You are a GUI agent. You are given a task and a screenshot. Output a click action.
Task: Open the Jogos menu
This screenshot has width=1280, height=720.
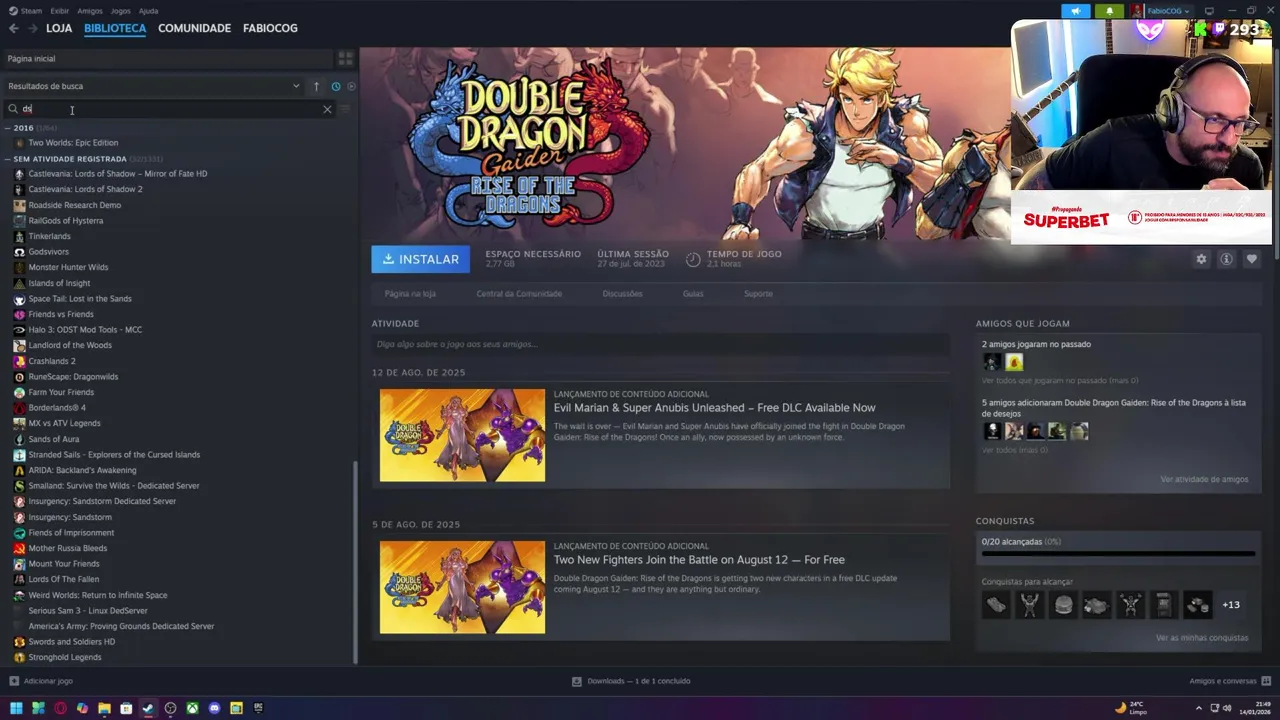120,11
